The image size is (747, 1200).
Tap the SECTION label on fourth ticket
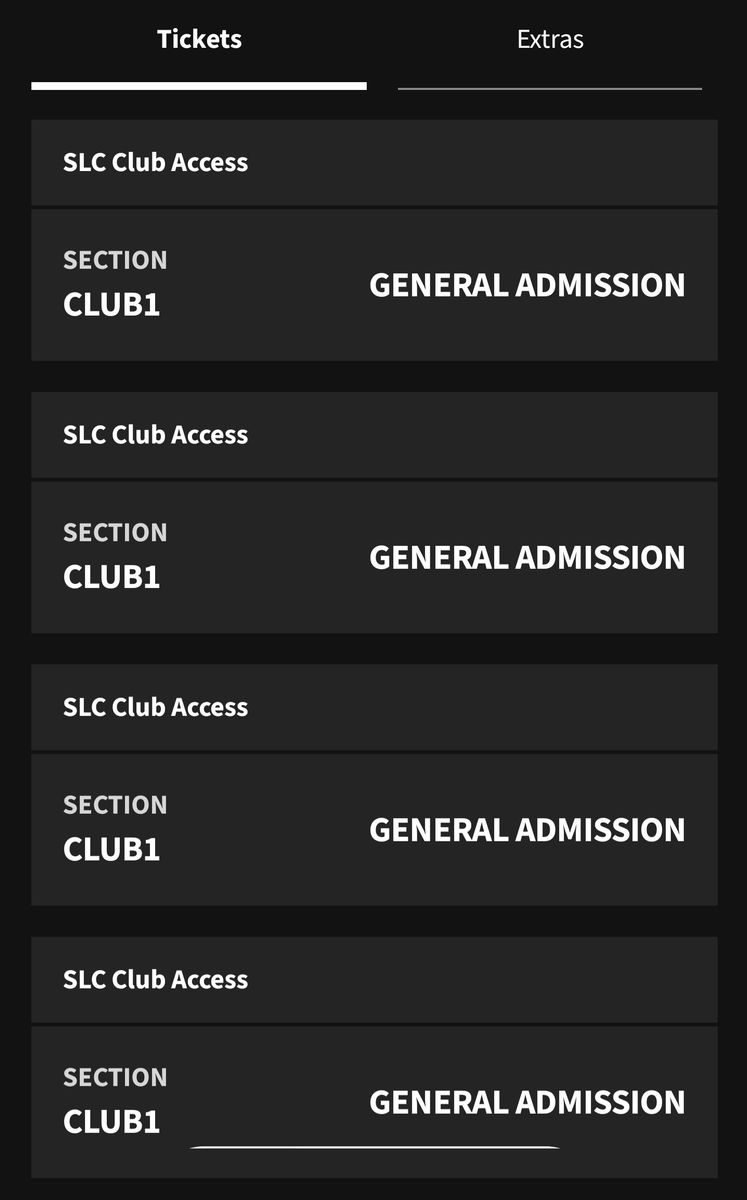115,1078
